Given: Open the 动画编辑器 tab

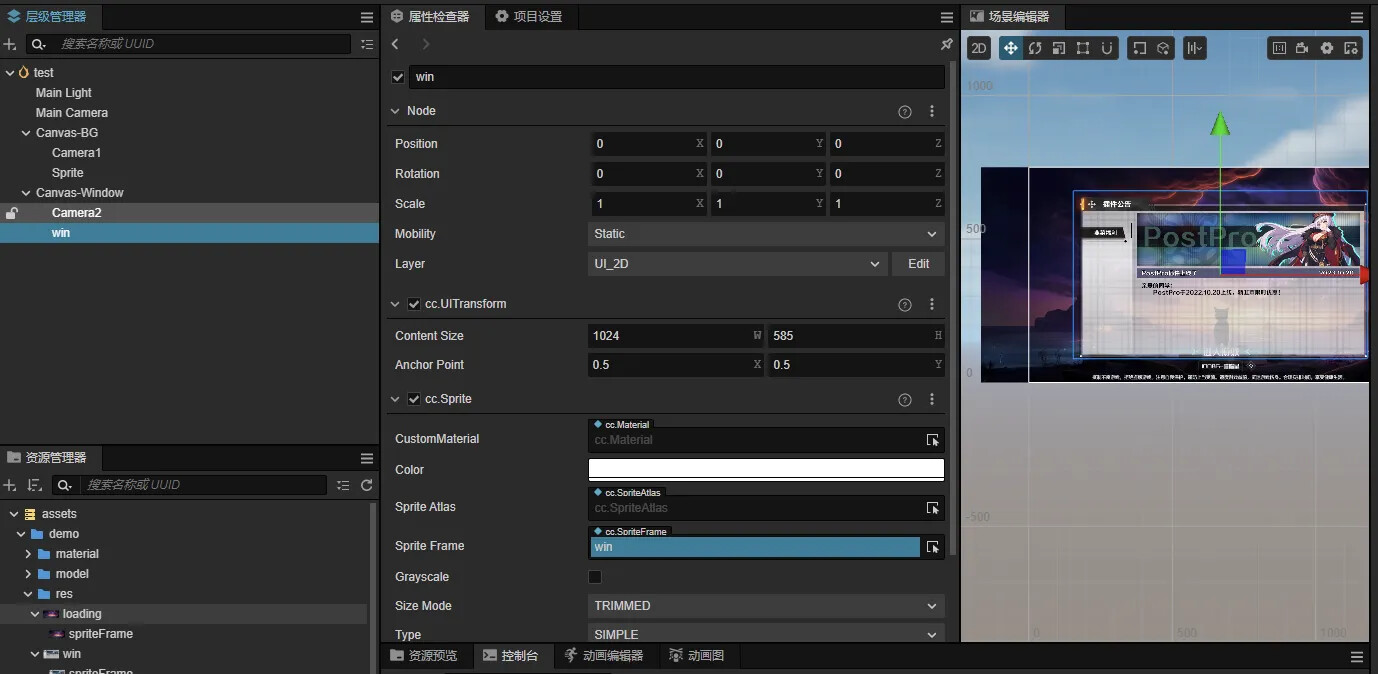Looking at the screenshot, I should coord(604,656).
